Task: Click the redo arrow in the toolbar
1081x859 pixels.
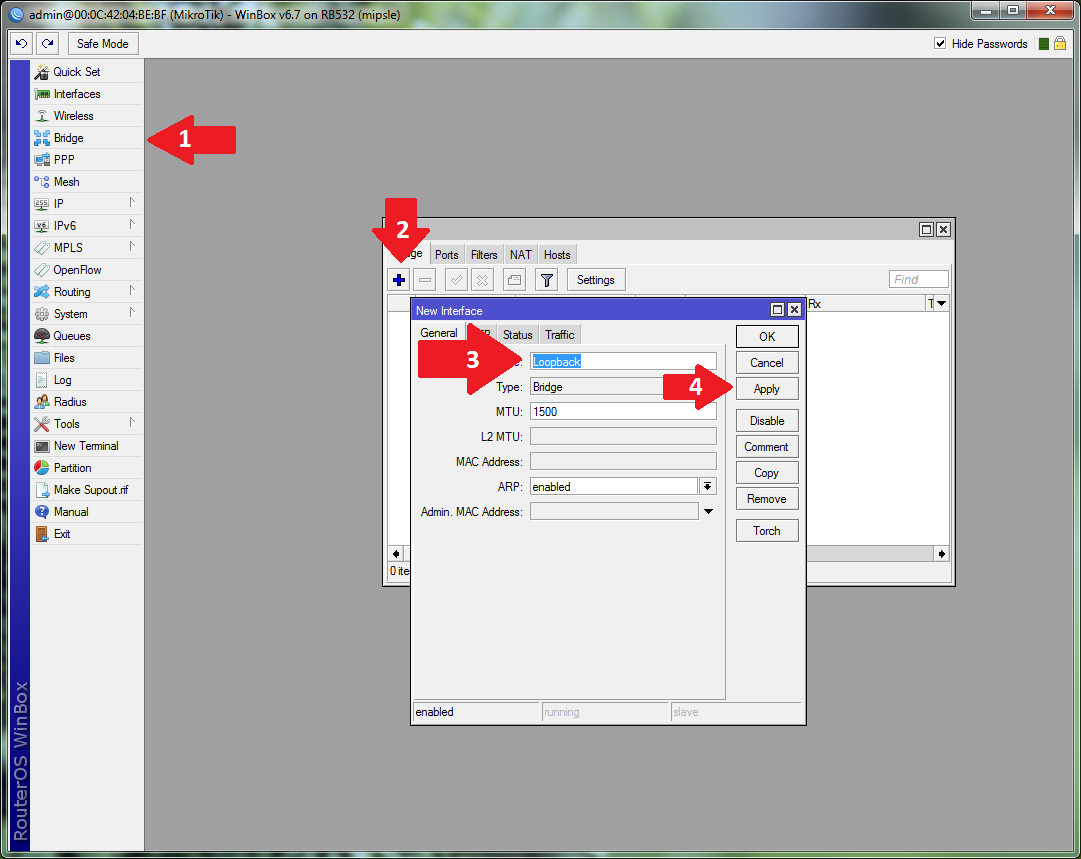Action: (x=48, y=43)
